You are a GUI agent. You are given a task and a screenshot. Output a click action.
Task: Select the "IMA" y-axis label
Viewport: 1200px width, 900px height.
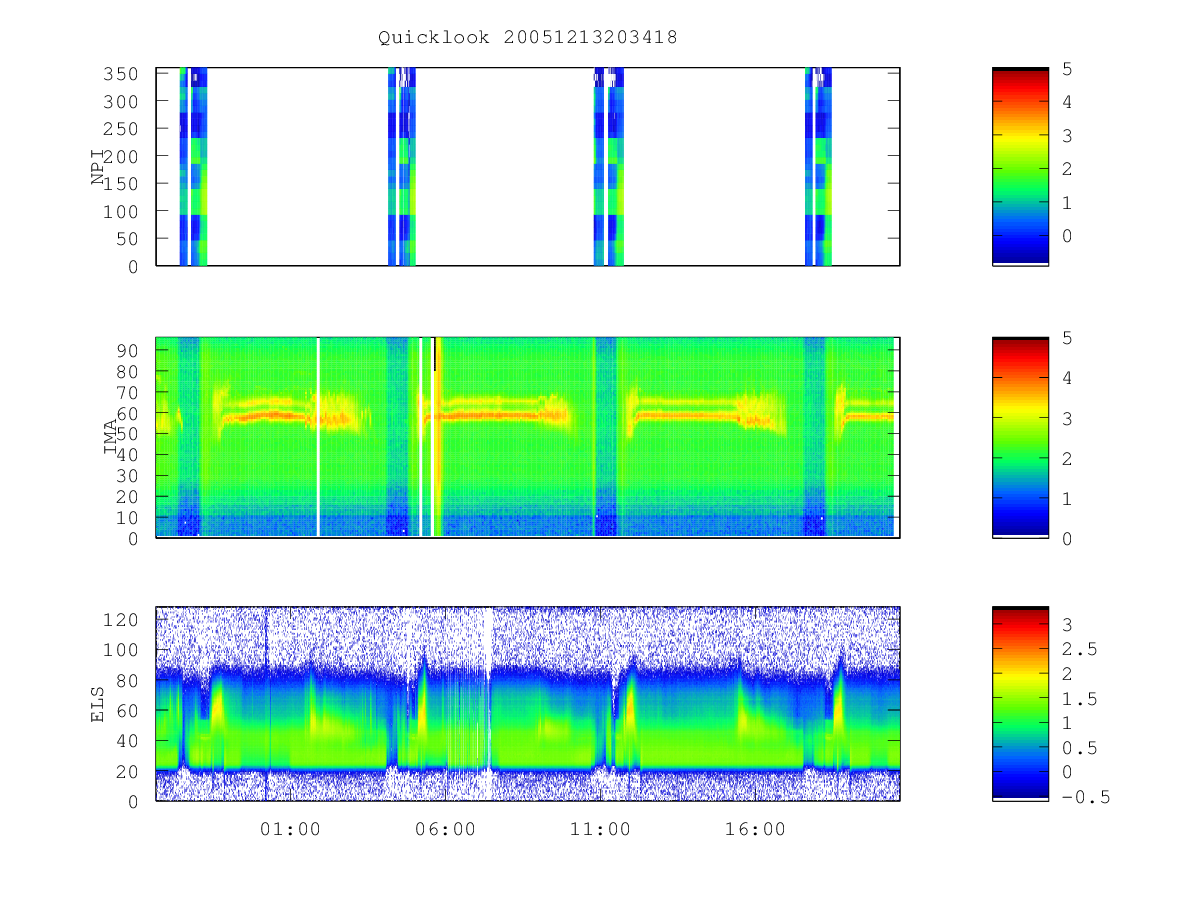click(x=111, y=438)
